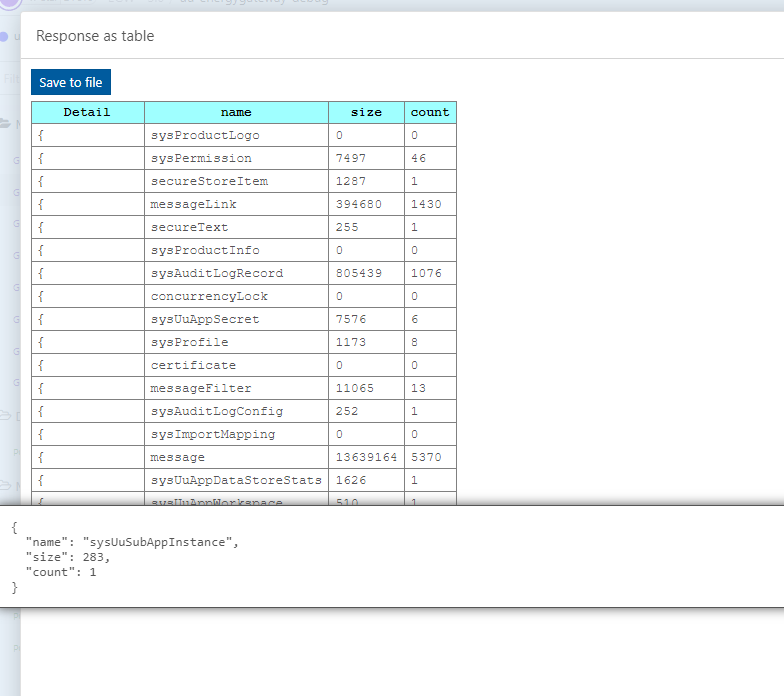This screenshot has height=696, width=784.
Task: Select the sysUuAppSecret name cell
Action: click(x=236, y=319)
